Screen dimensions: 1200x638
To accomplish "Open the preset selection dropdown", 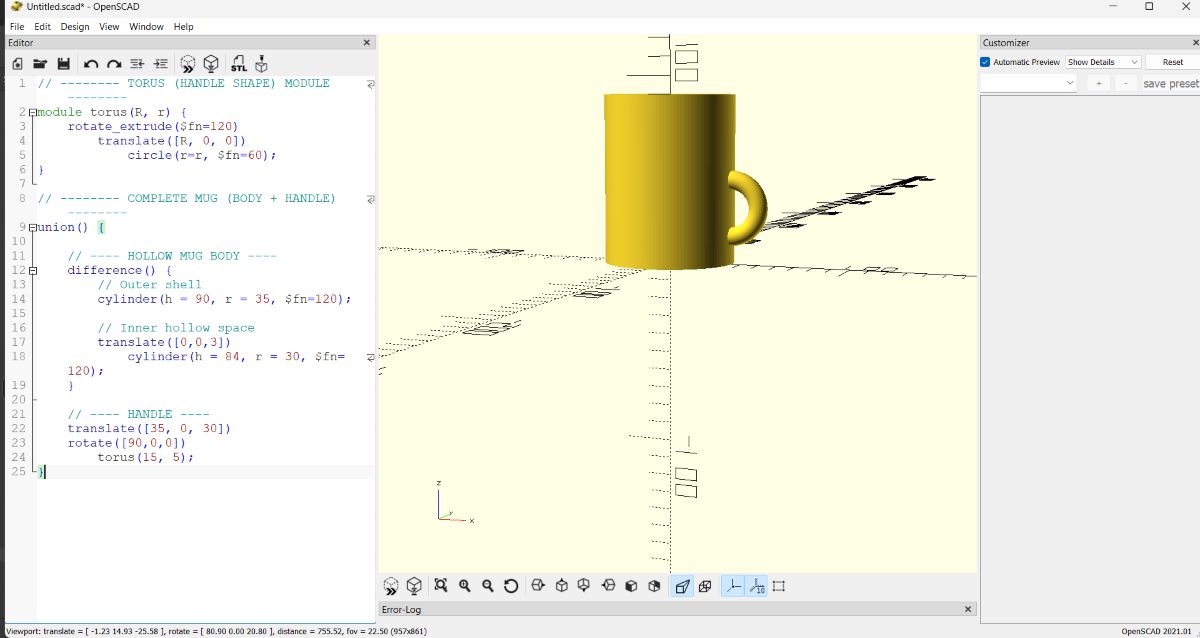I will point(1027,82).
